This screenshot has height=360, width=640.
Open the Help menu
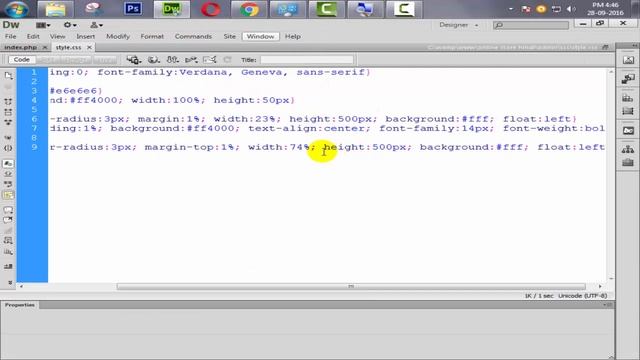click(293, 36)
